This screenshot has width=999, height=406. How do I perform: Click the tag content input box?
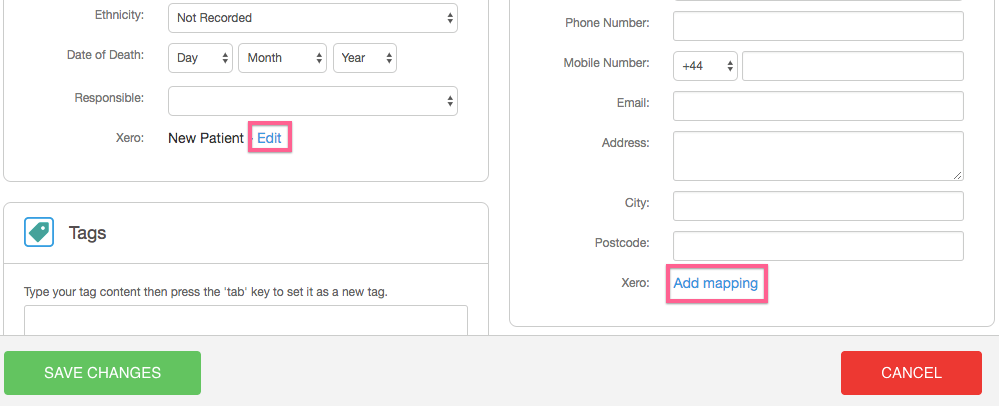[245, 320]
